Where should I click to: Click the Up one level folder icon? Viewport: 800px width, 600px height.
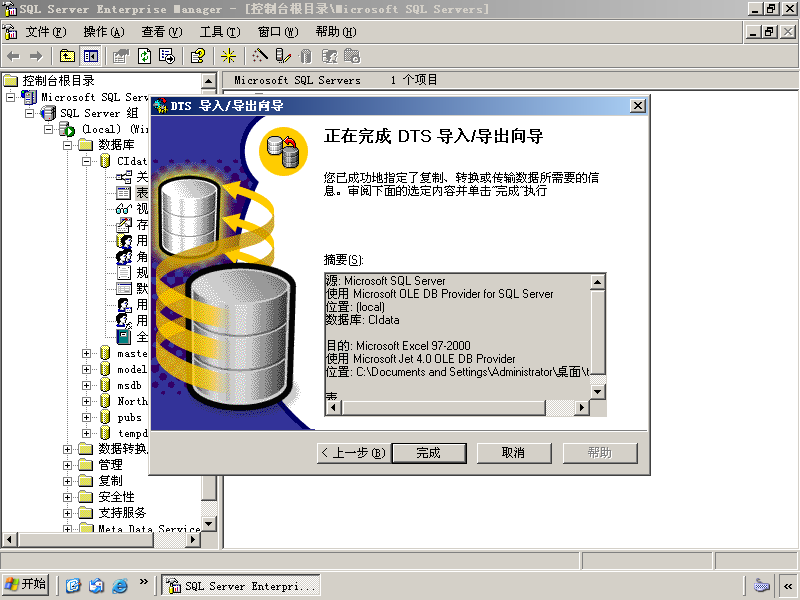pyautogui.click(x=67, y=56)
